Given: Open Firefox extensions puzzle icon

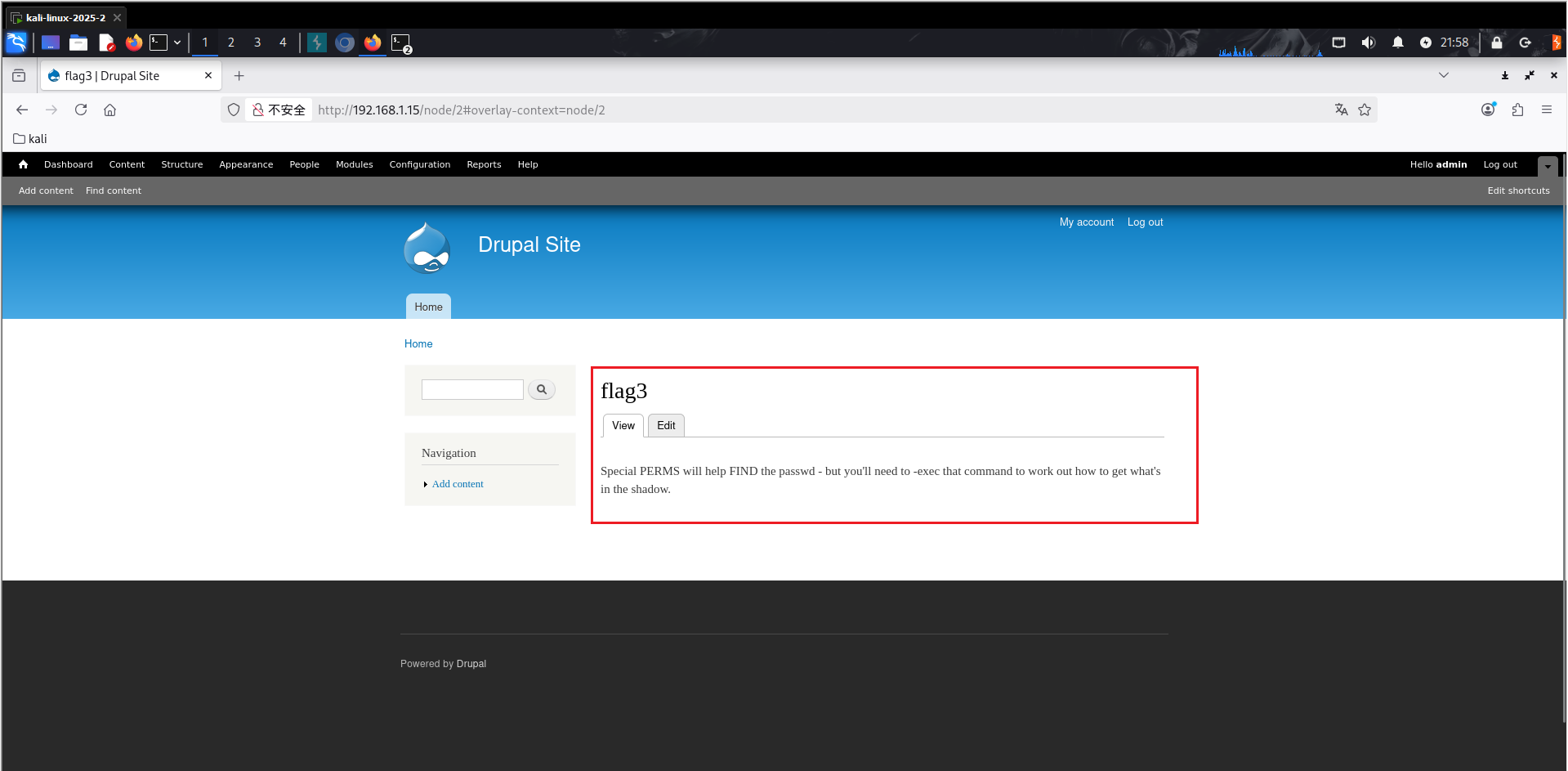Looking at the screenshot, I should pyautogui.click(x=1517, y=110).
